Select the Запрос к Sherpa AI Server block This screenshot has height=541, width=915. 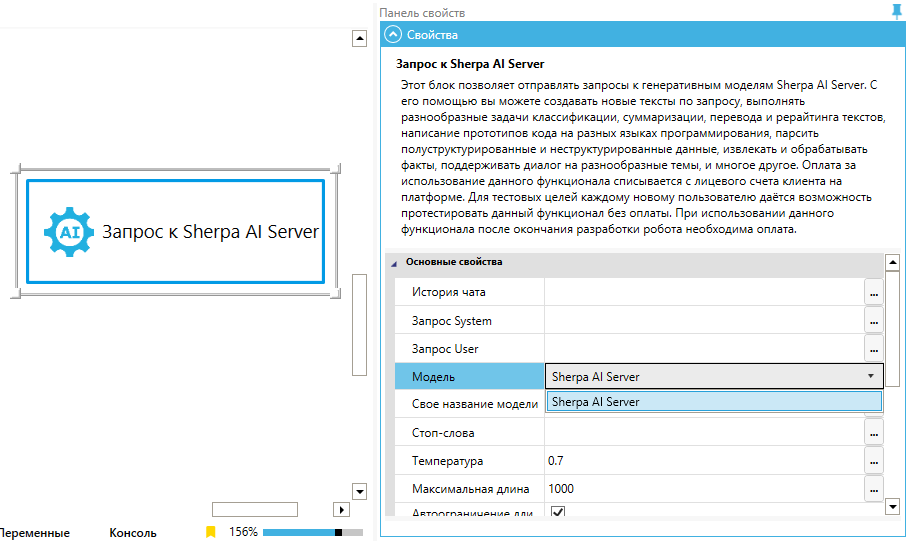[x=175, y=232]
